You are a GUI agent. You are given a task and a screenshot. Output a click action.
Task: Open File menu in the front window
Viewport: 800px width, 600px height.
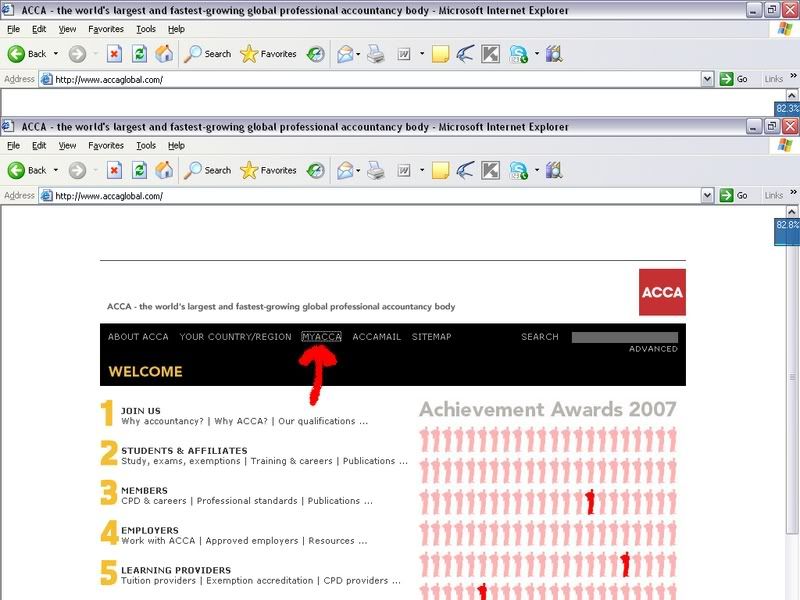point(13,146)
